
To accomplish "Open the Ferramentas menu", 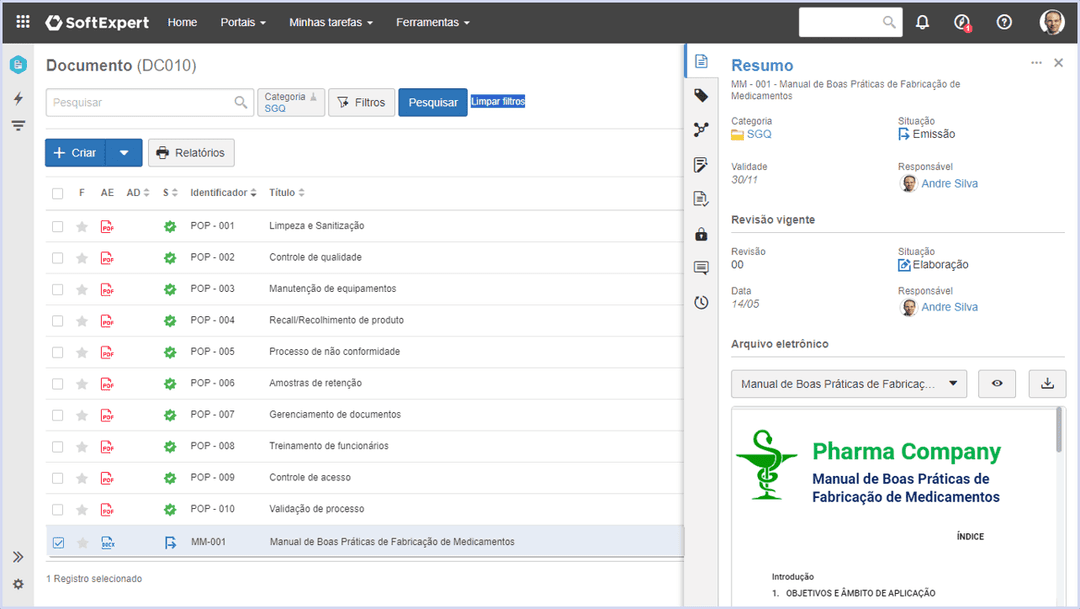I will [433, 23].
